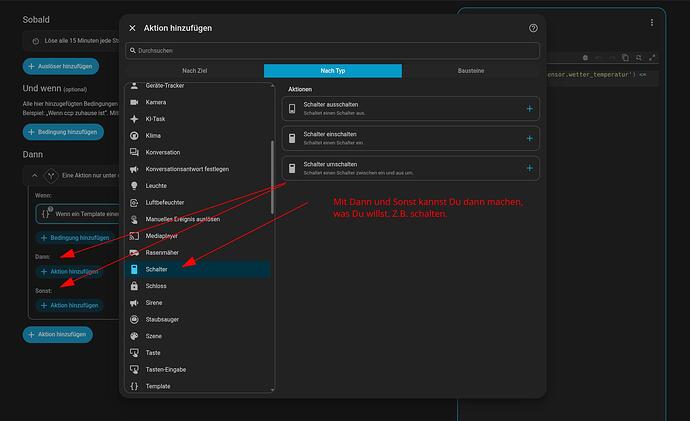Open help for the add action dialog
The height and width of the screenshot is (421, 690).
click(533, 28)
